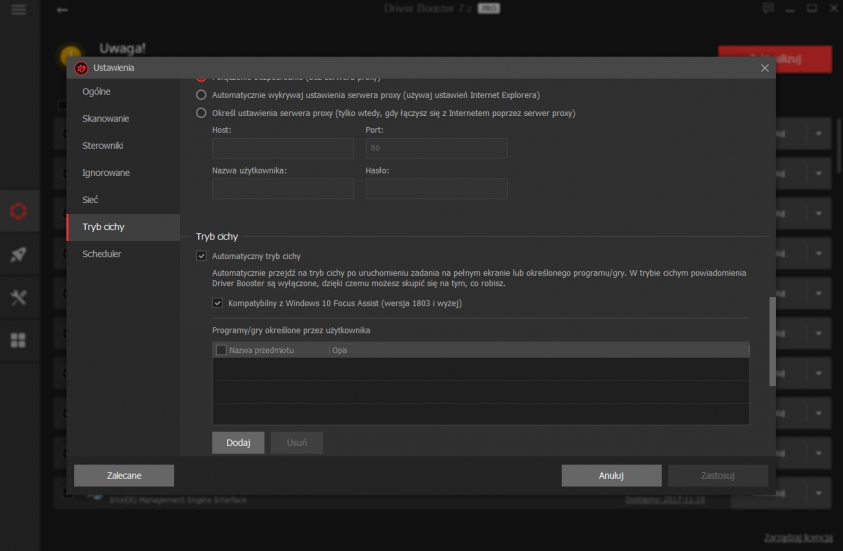Select the red scan sidebar icon
This screenshot has height=551, width=843.
pos(19,211)
